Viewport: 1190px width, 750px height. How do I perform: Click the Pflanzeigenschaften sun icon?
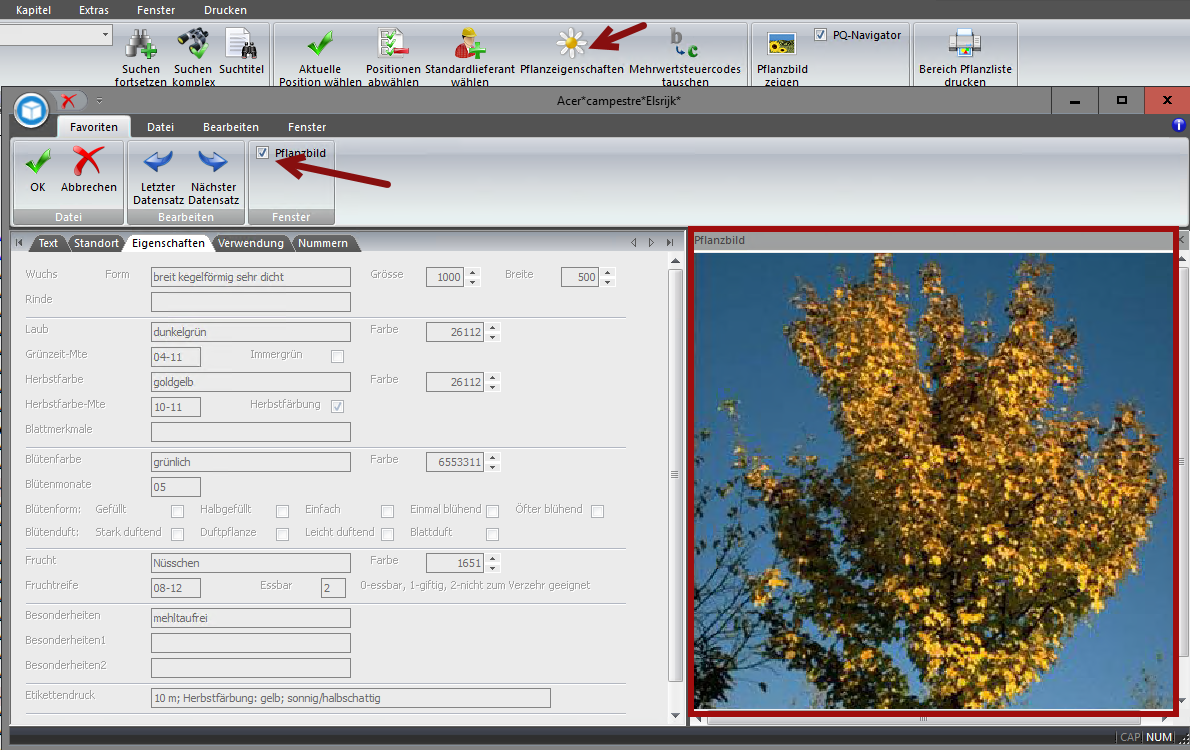(x=571, y=43)
